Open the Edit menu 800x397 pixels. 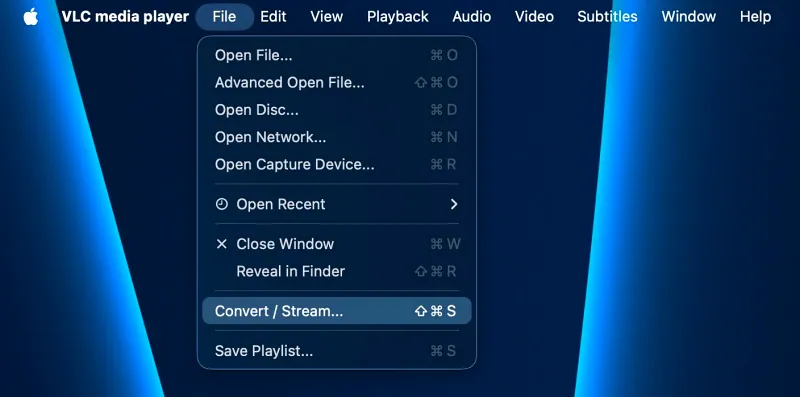pyautogui.click(x=273, y=16)
